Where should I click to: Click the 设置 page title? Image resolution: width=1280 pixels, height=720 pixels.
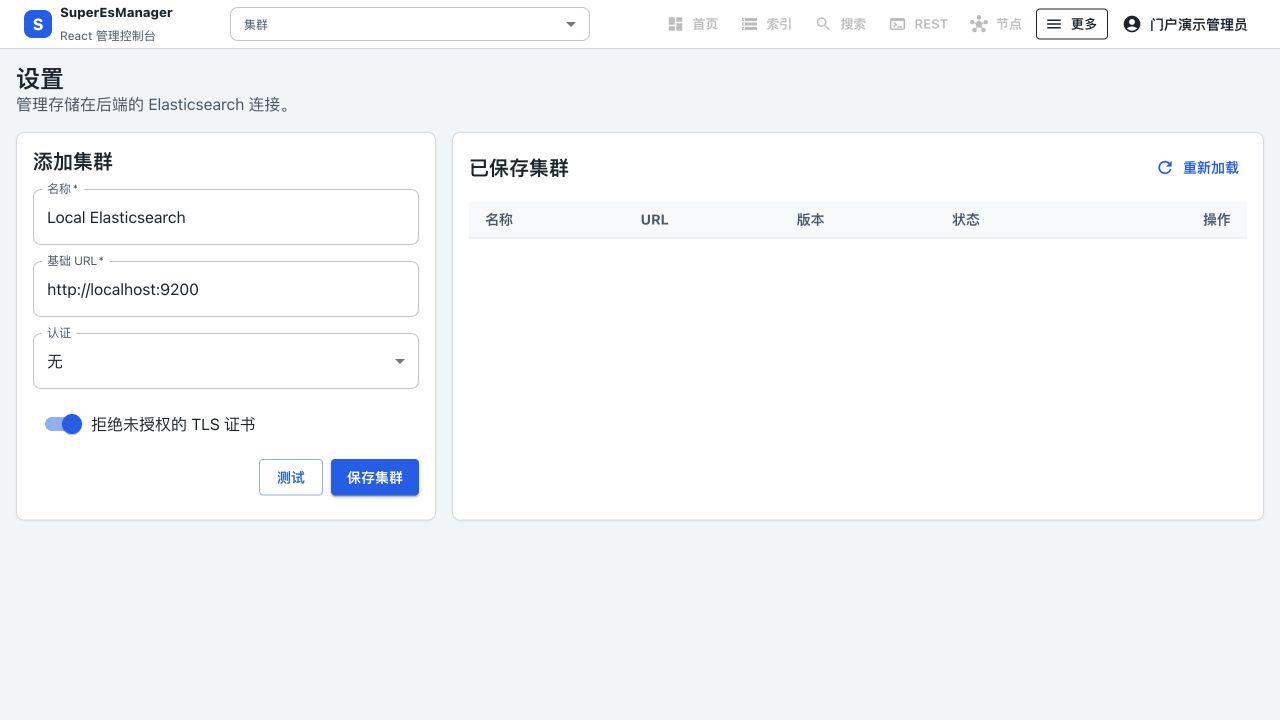tap(40, 79)
